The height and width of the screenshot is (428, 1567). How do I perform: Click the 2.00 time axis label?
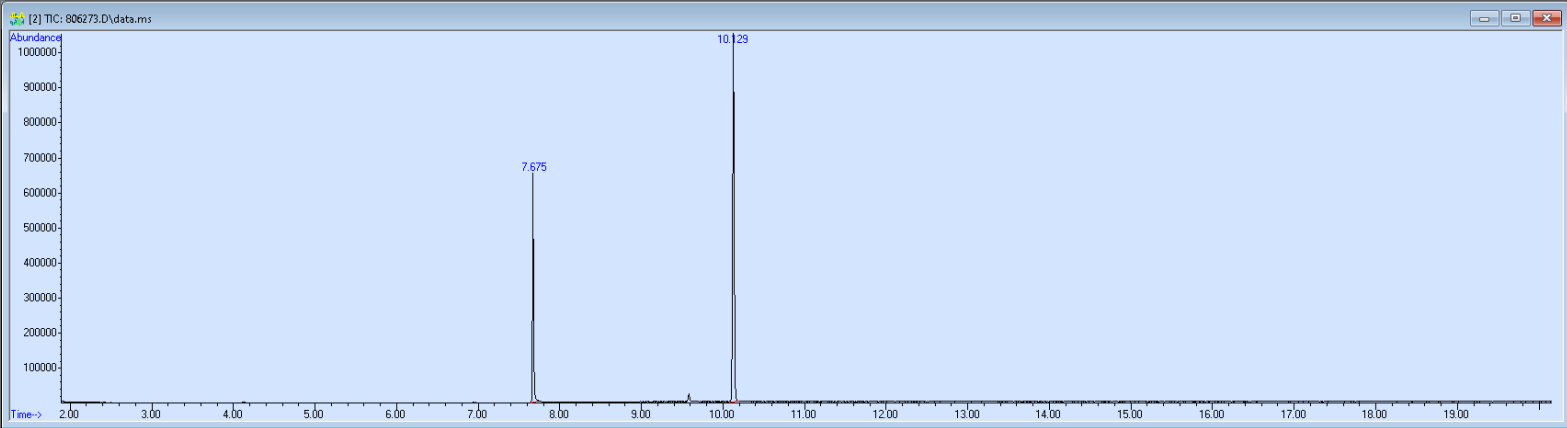(x=69, y=413)
